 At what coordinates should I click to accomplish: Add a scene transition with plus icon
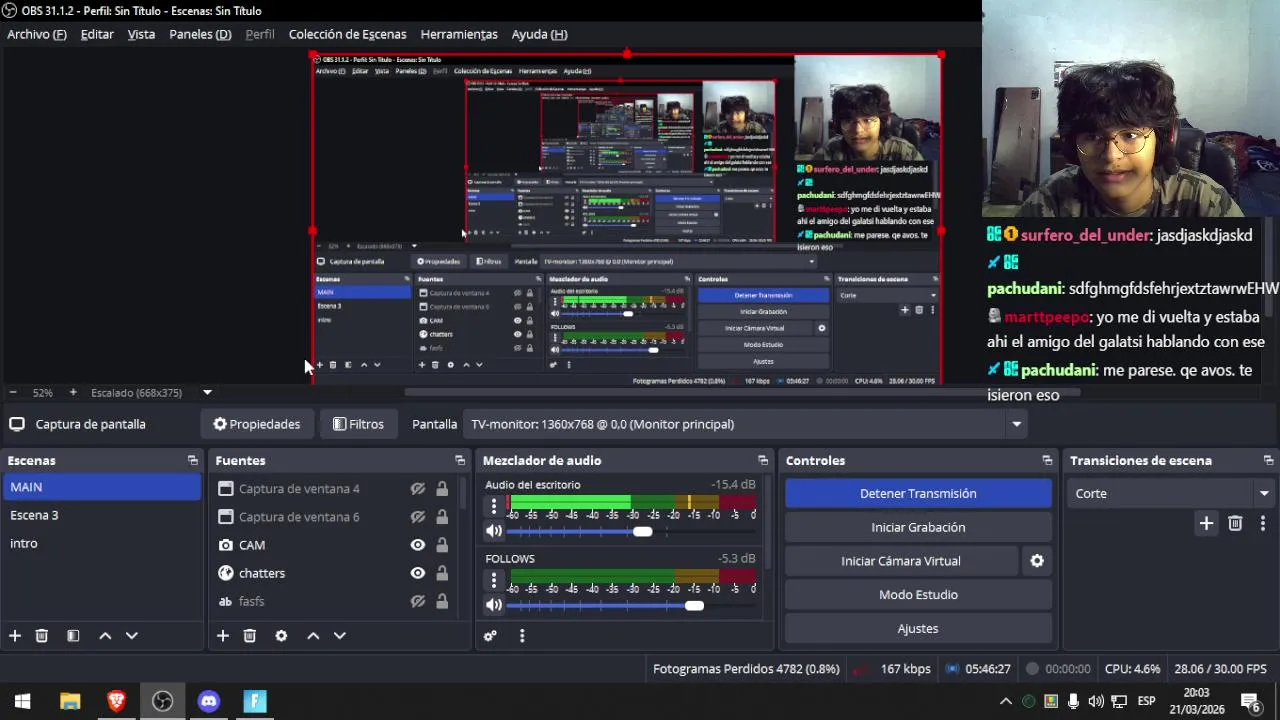pyautogui.click(x=1206, y=523)
